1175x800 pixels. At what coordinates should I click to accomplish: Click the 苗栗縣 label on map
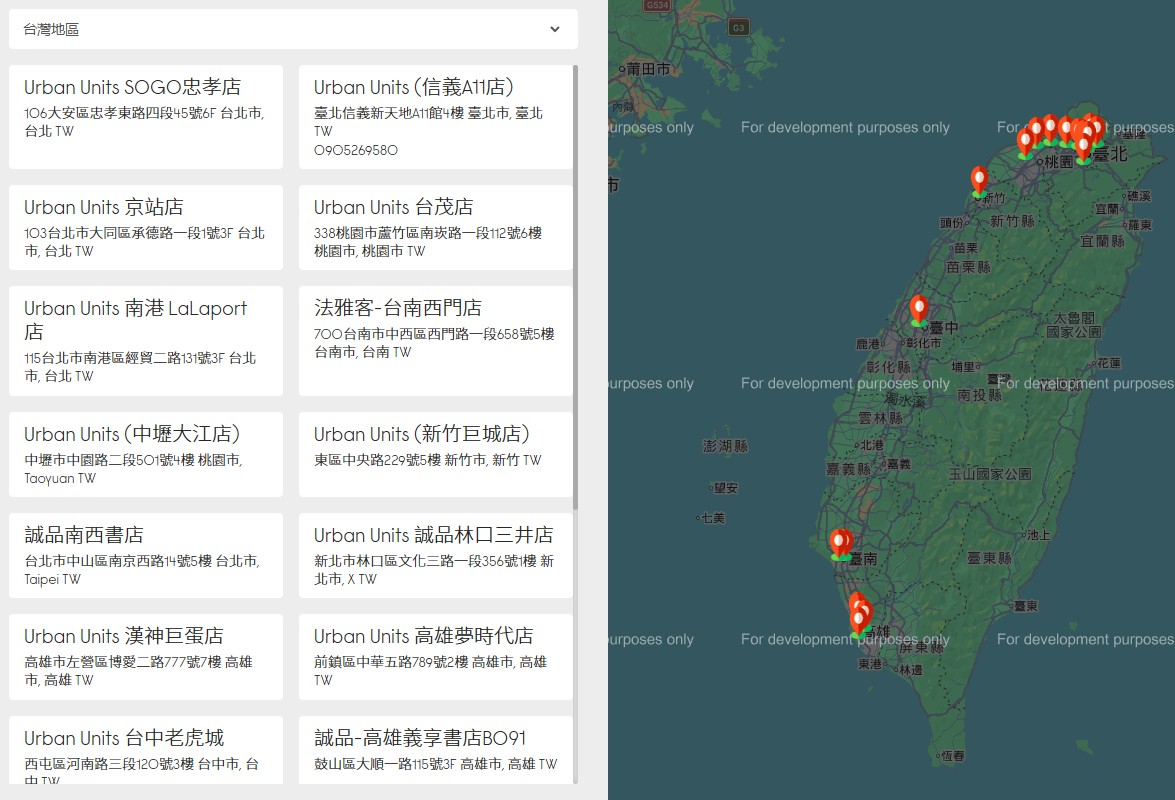point(968,267)
